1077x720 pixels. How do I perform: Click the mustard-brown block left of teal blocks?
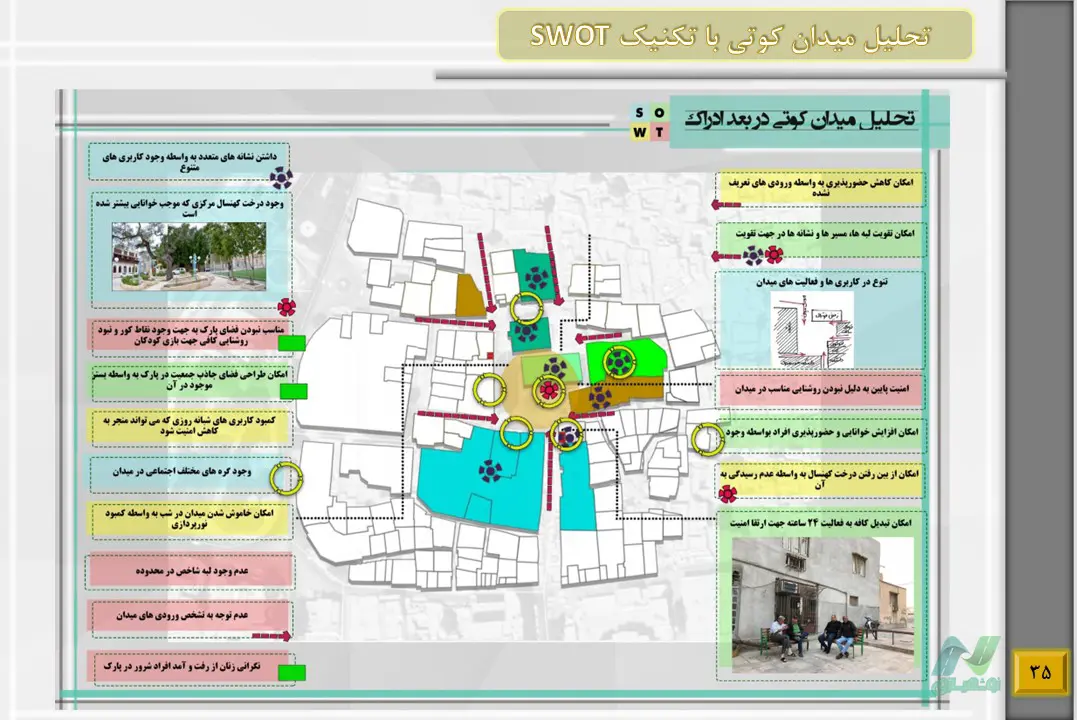coord(471,295)
